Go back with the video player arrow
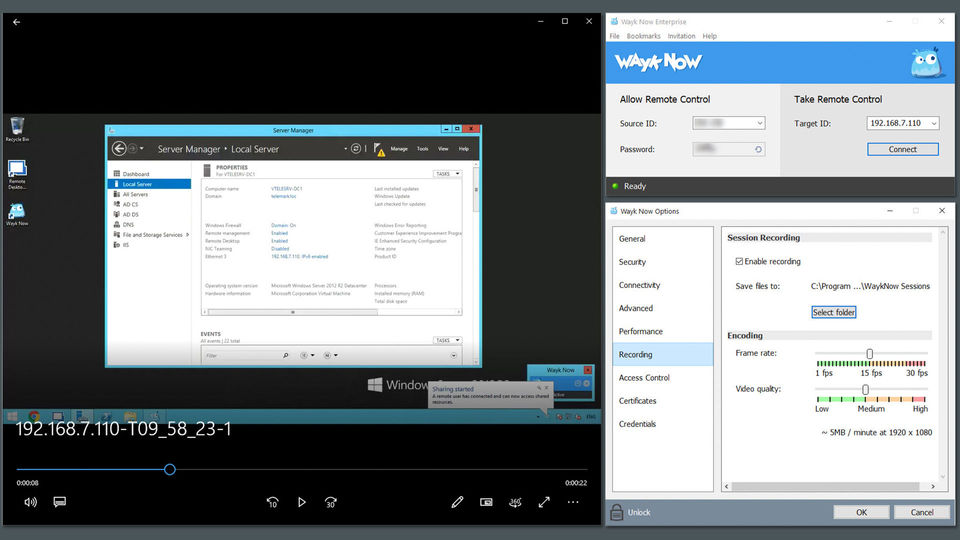960x540 pixels. 17,22
